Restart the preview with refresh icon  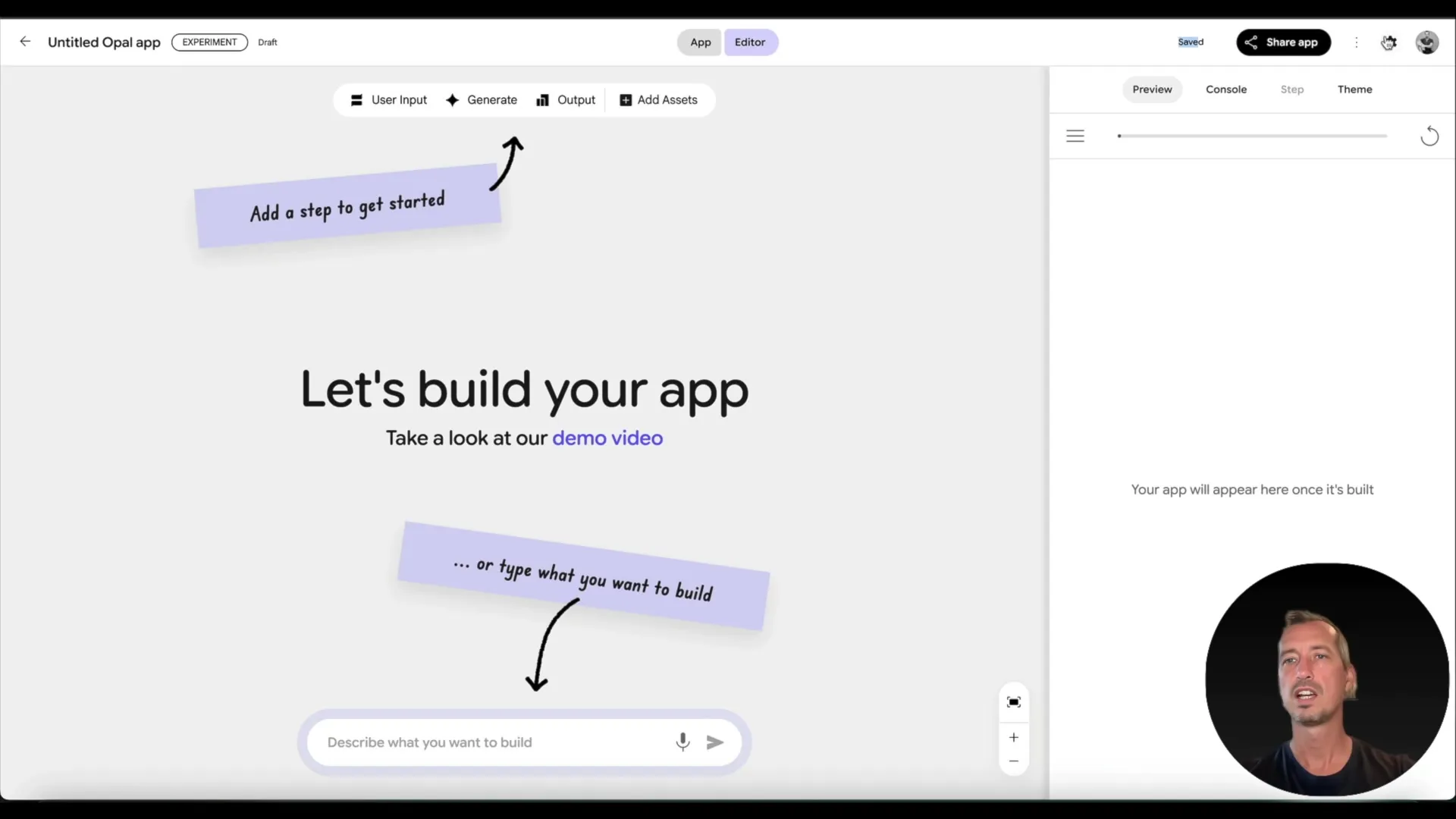click(1429, 135)
